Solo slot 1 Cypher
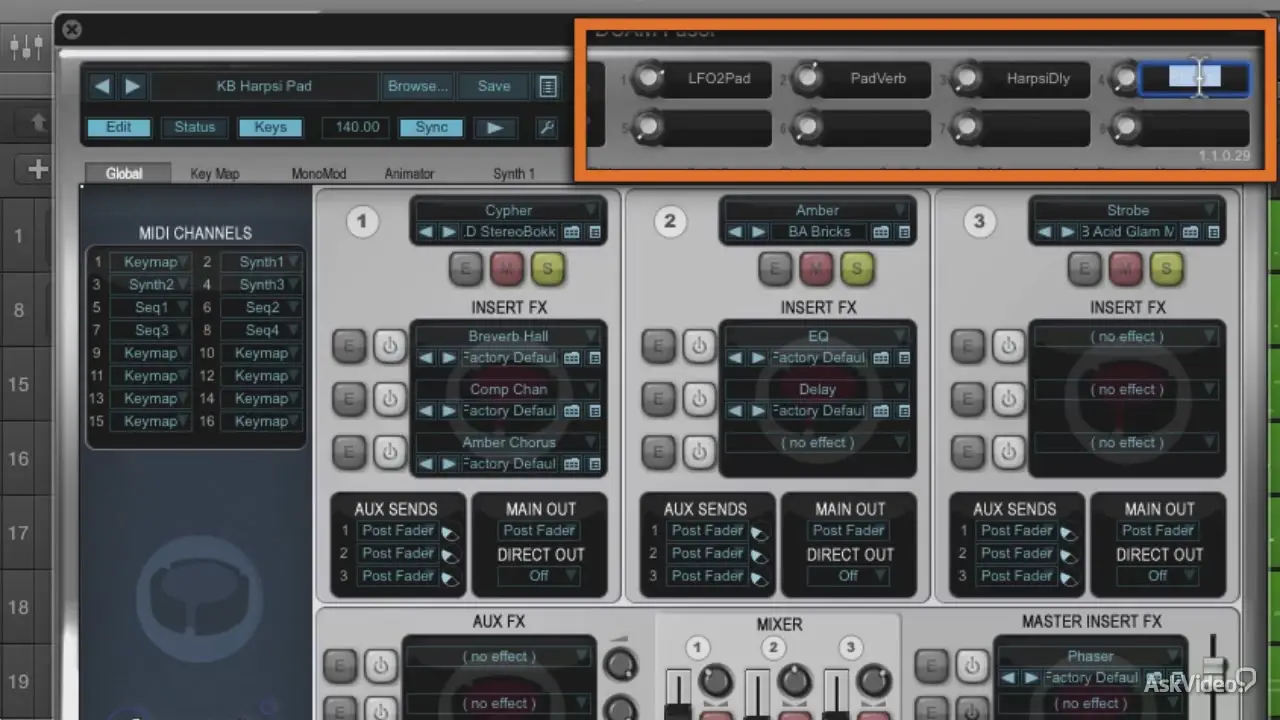Screen dimensions: 1280x720 [547, 267]
